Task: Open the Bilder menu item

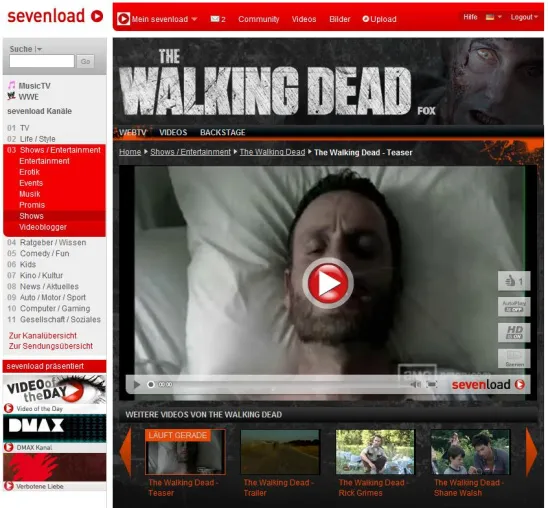Action: click(339, 19)
